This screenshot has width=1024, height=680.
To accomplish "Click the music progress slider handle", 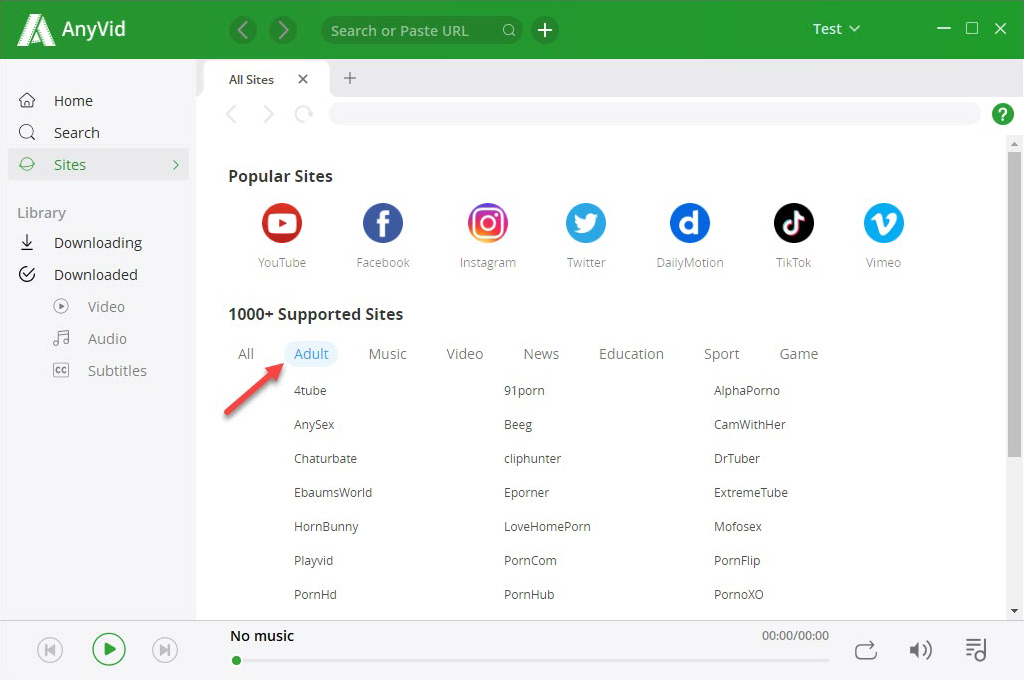I will click(x=236, y=660).
